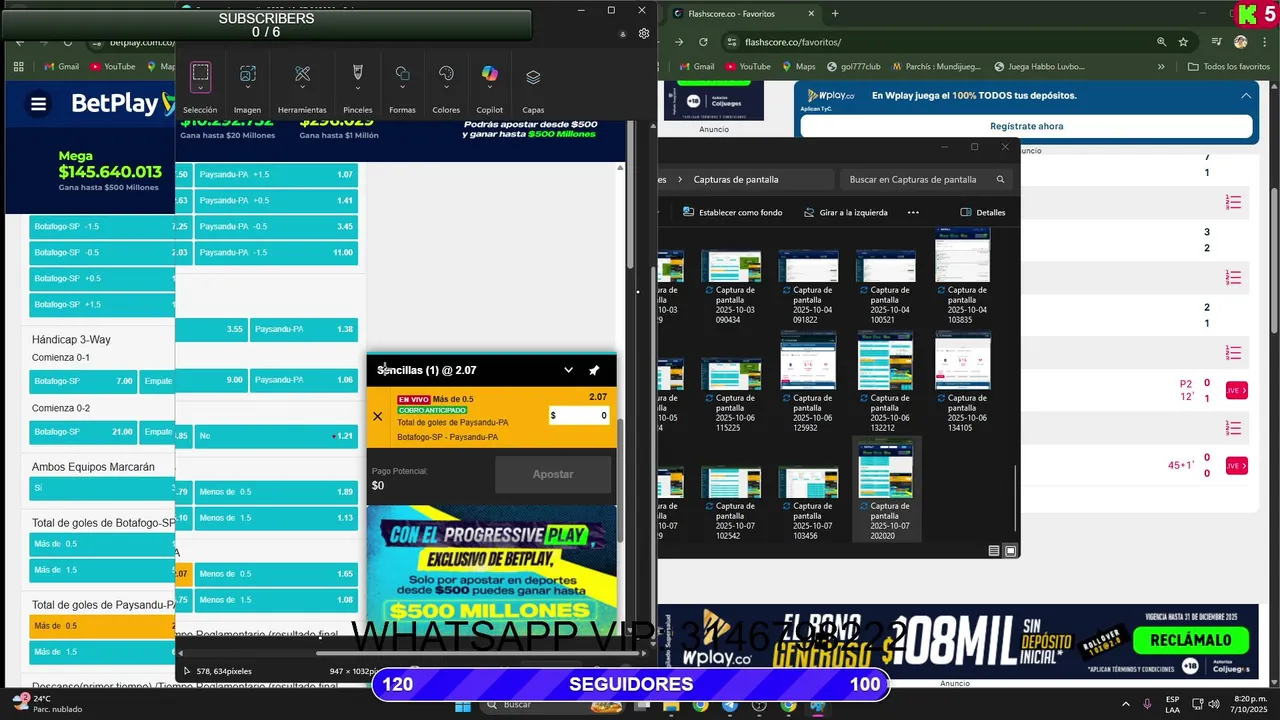The width and height of the screenshot is (1280, 720).
Task: Open standings icon on flashscore first match row
Action: click(x=1234, y=202)
